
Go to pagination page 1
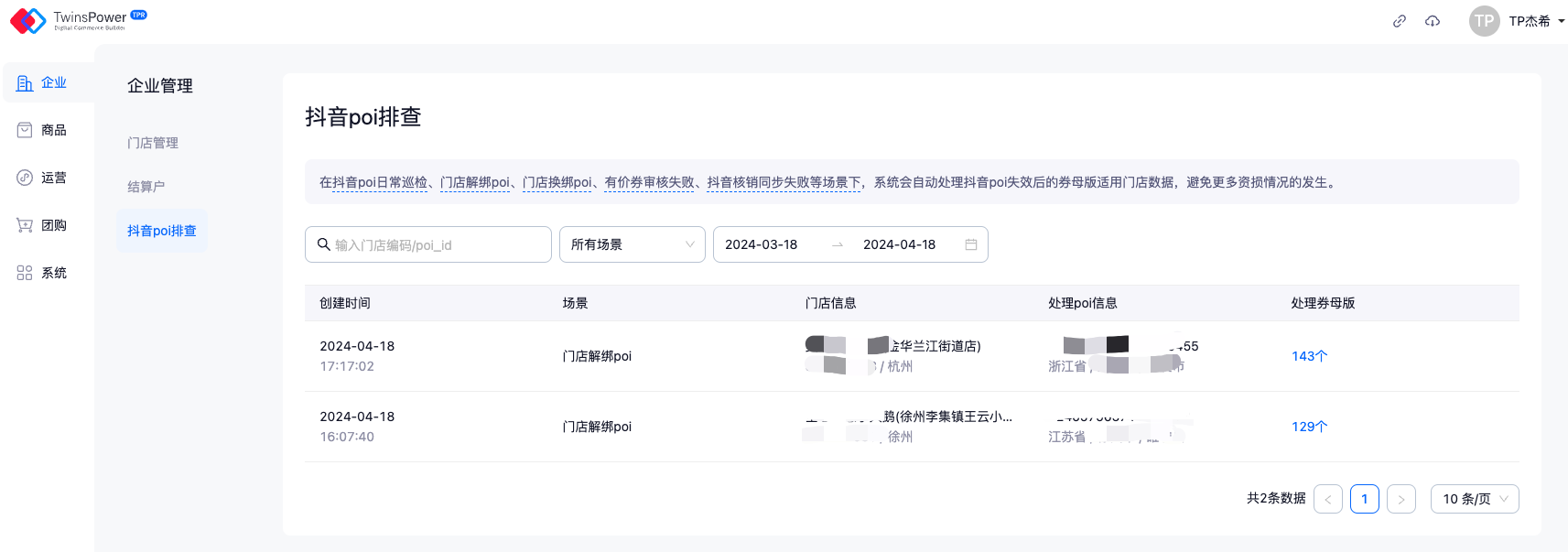[1364, 499]
